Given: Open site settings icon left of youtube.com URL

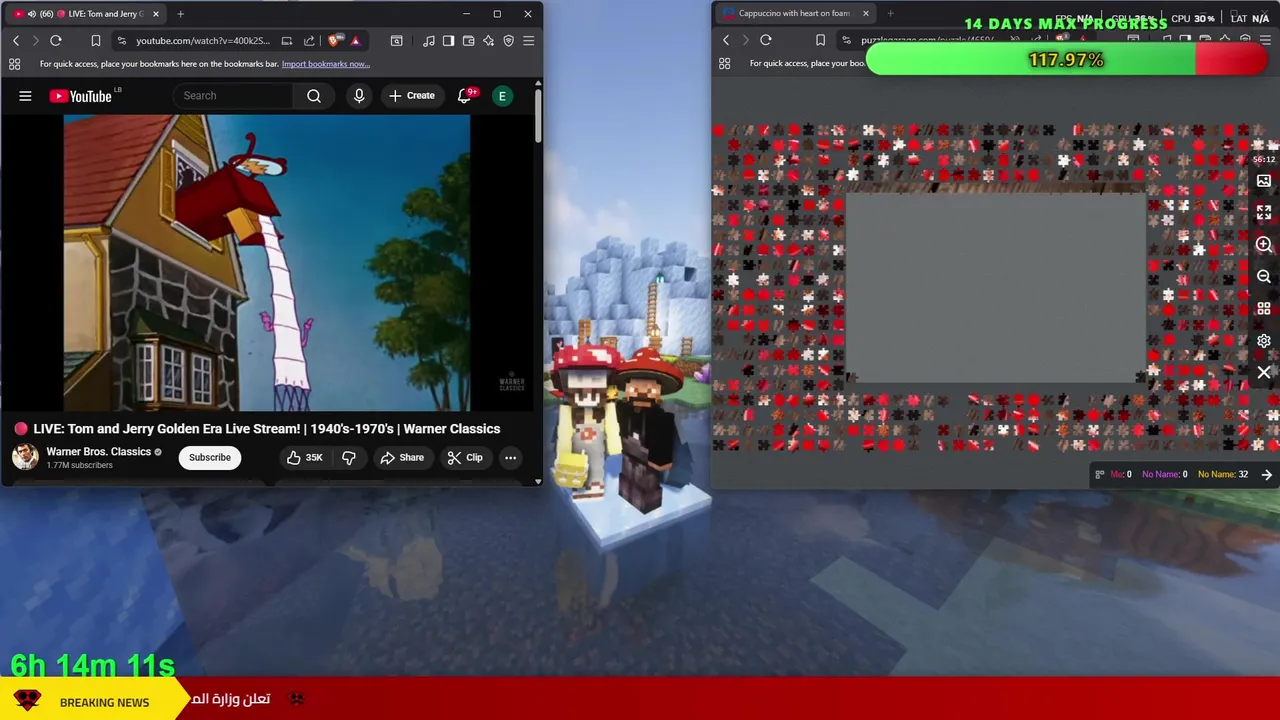Looking at the screenshot, I should [121, 40].
